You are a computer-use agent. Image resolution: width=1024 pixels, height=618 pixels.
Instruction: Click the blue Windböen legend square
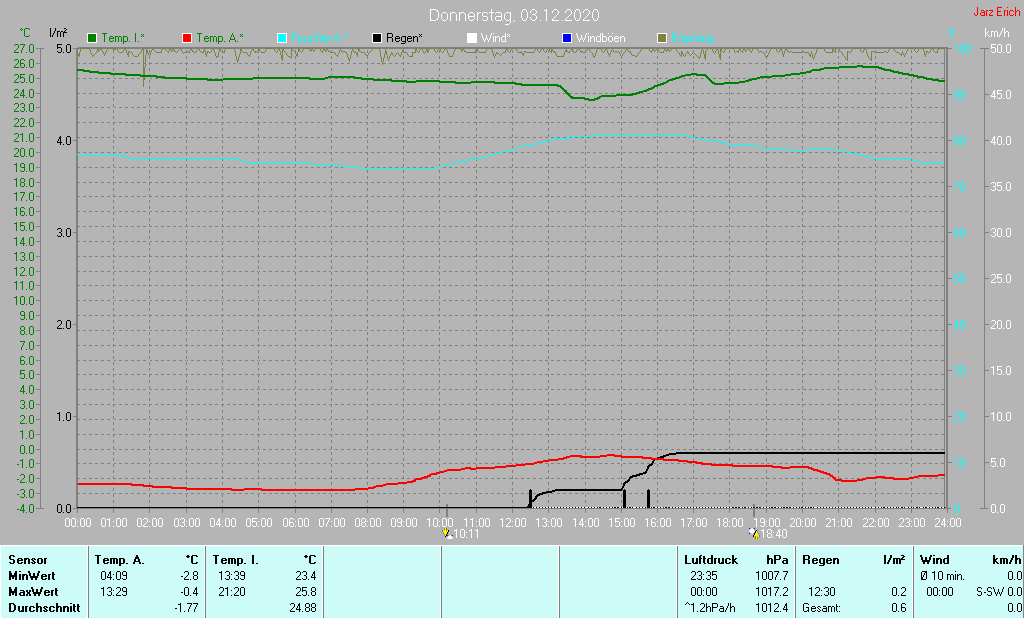point(567,38)
